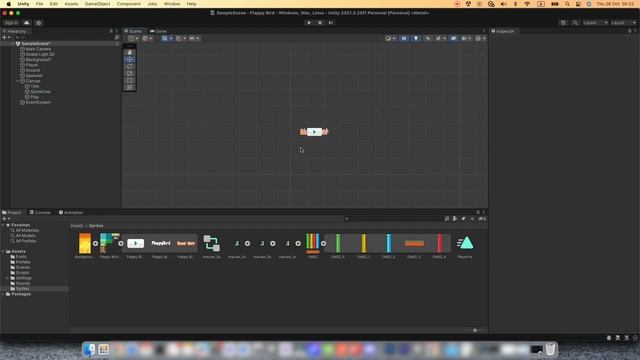Open the draw mode shading dropdown
Image resolution: width=640 pixels, height=360 pixels.
(x=390, y=38)
